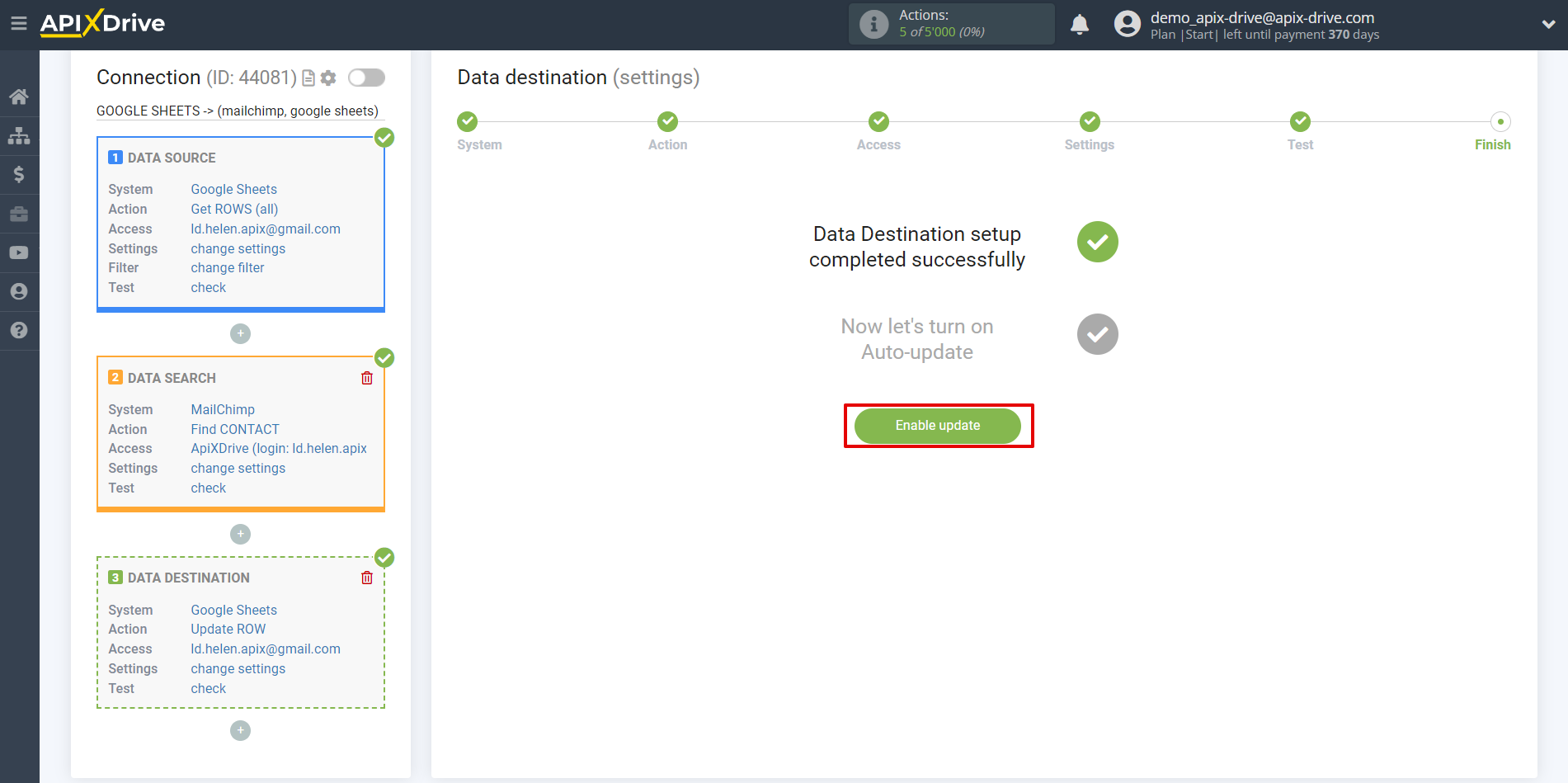Screen dimensions: 1568x783
Task: Open Update ROW action link
Action: pyautogui.click(x=228, y=629)
